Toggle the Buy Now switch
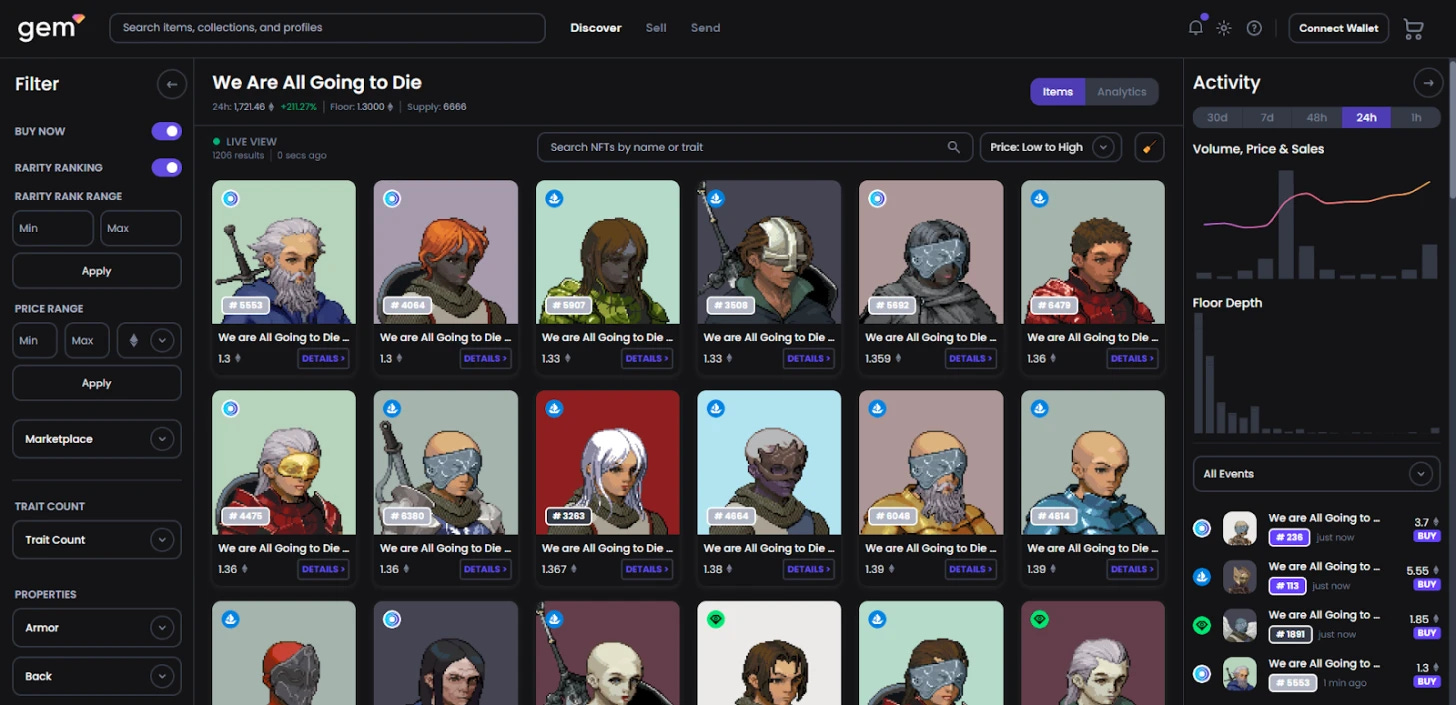The height and width of the screenshot is (705, 1456). click(167, 131)
